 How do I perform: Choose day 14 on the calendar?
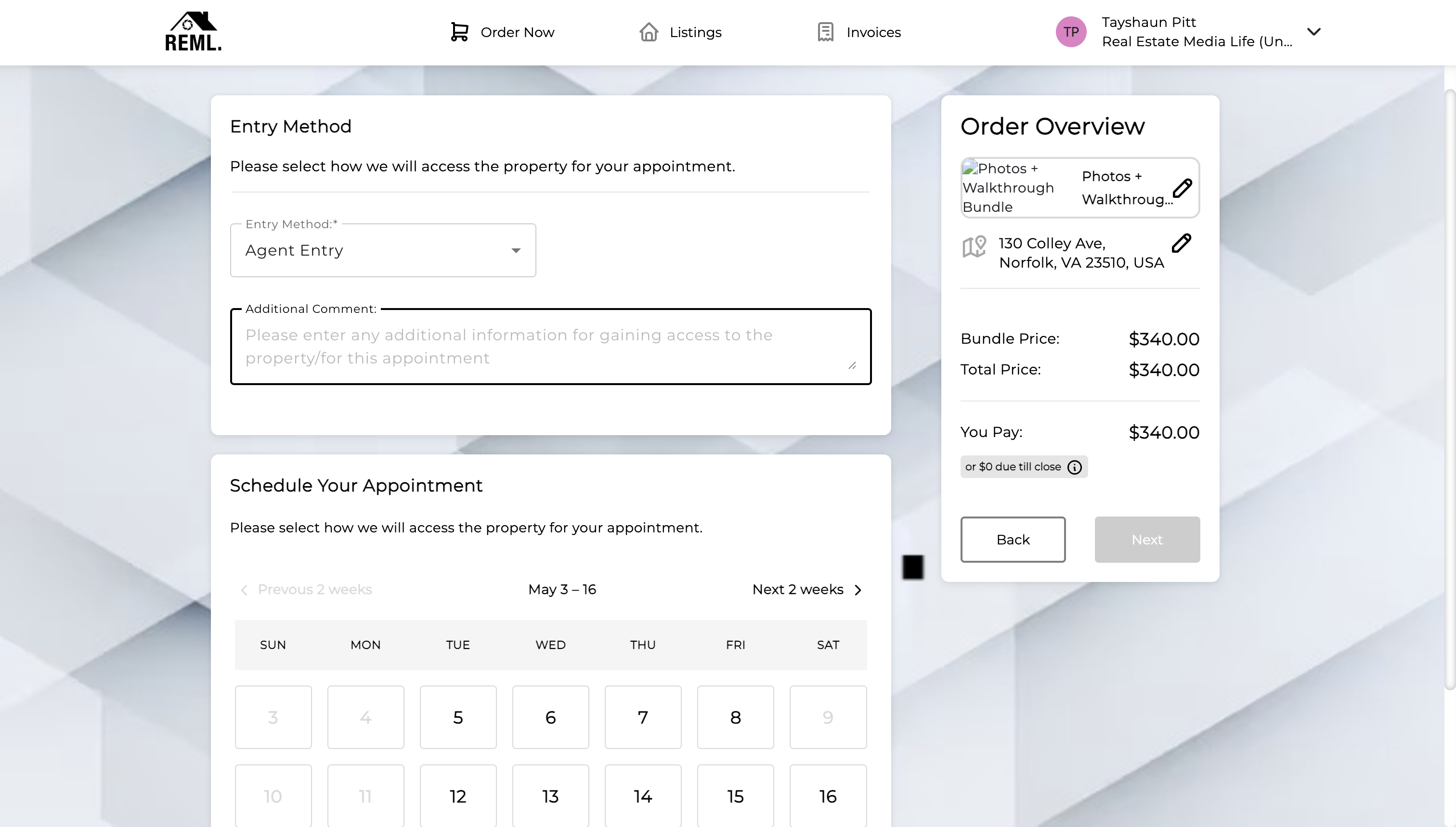point(643,796)
